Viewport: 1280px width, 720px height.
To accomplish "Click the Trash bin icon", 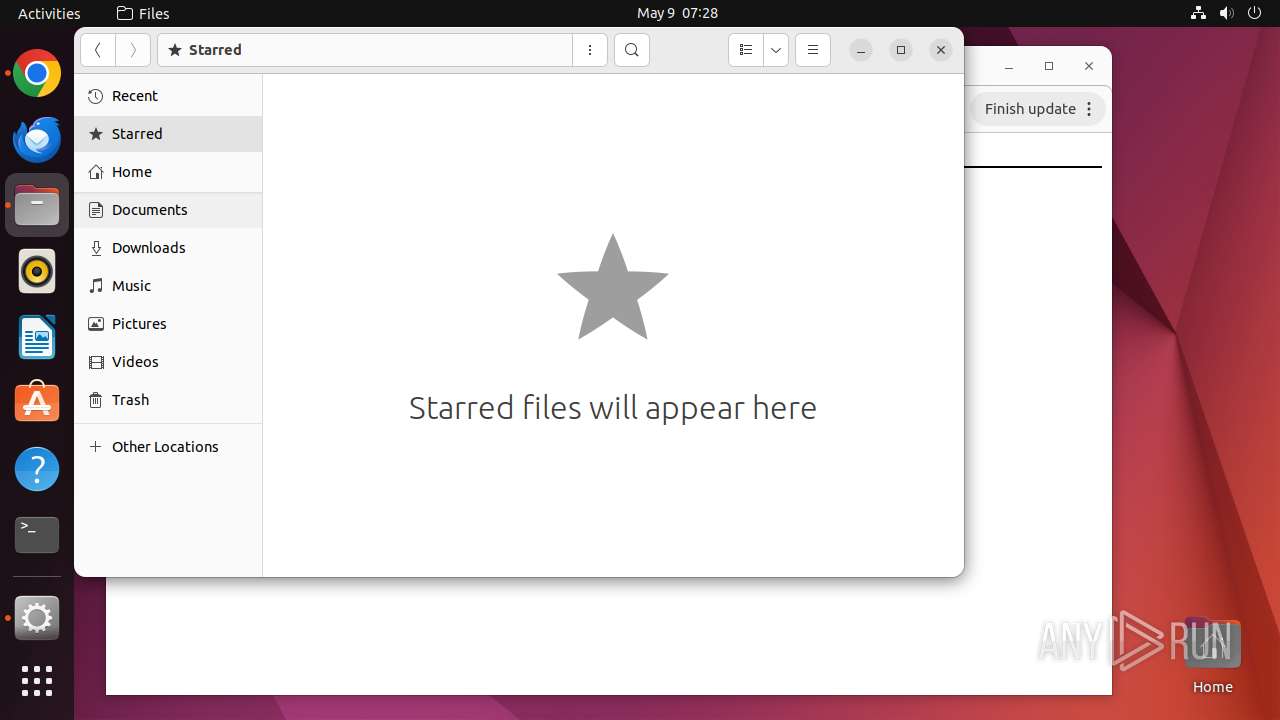I will pos(96,400).
